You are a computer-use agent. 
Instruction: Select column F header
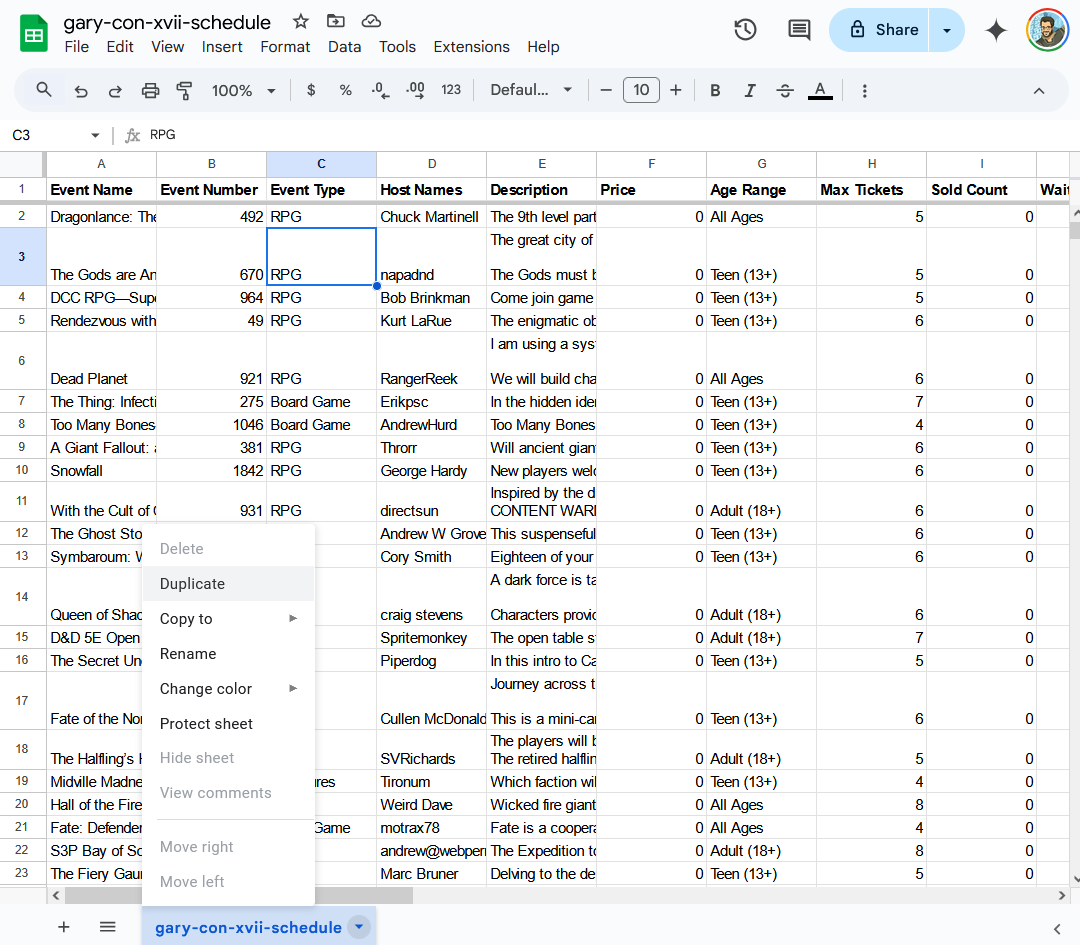652,164
